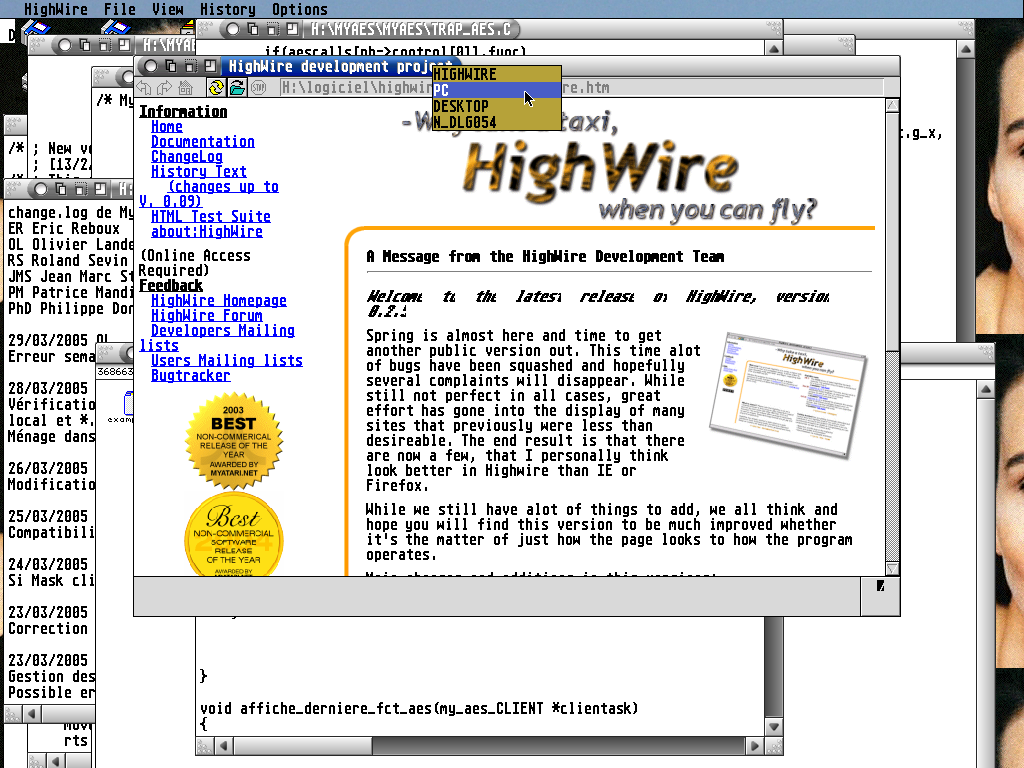Image resolution: width=1024 pixels, height=768 pixels.
Task: Stop loading with the STOP sign icon
Action: click(x=259, y=88)
